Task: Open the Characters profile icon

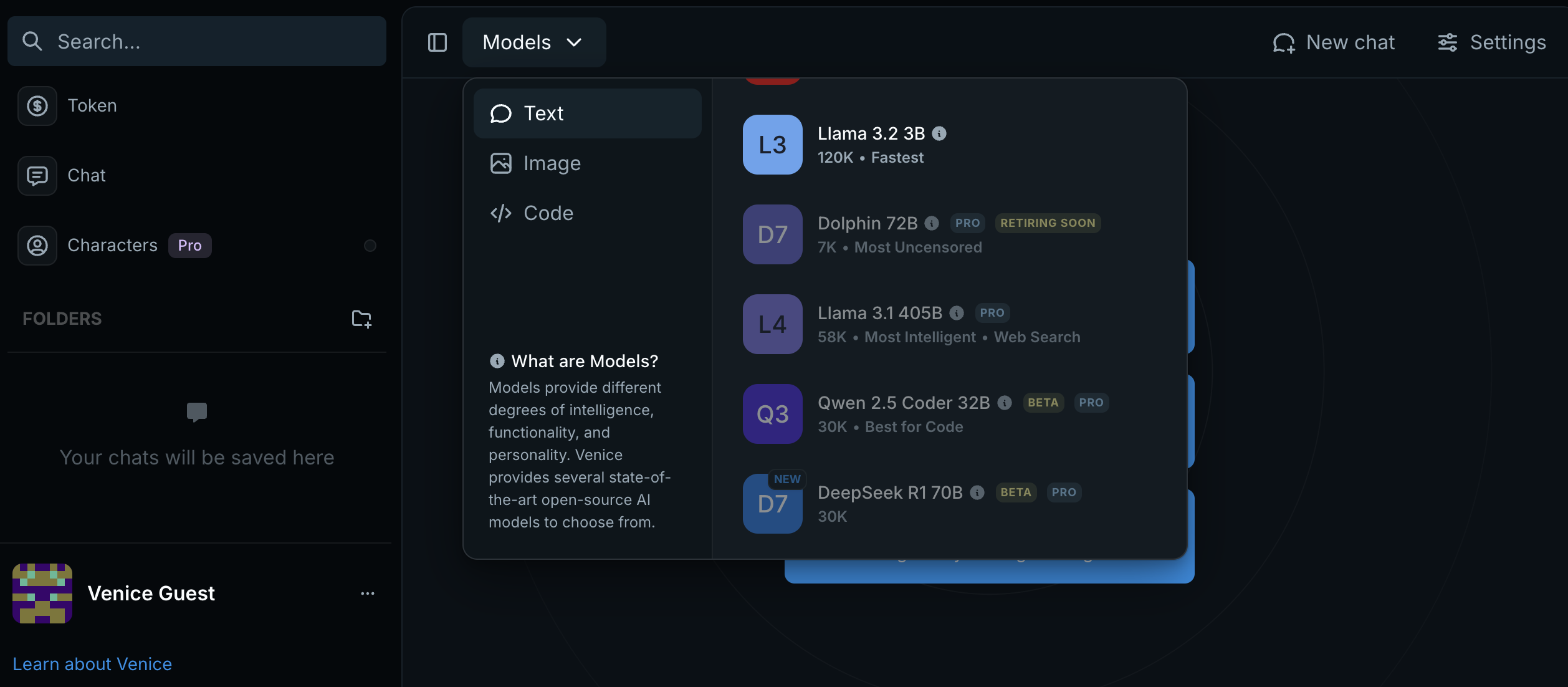Action: [x=37, y=246]
